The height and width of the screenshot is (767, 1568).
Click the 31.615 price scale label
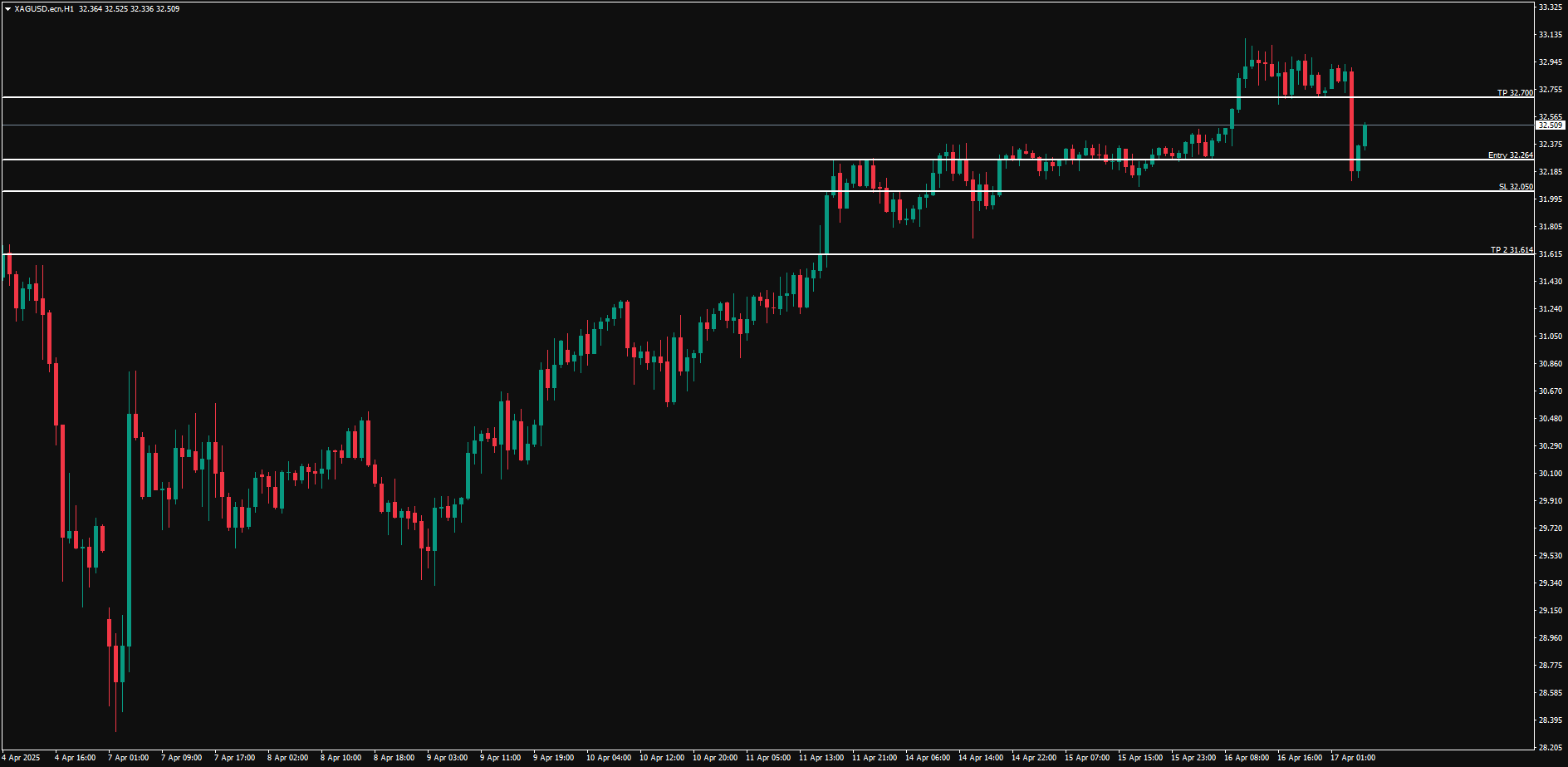1550,254
